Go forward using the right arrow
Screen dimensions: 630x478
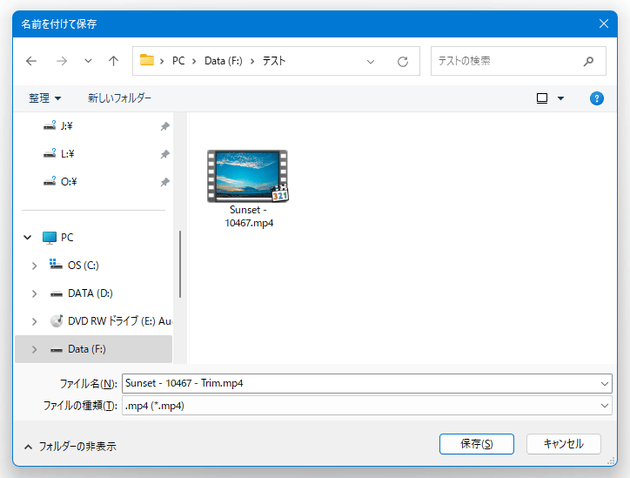[x=61, y=61]
